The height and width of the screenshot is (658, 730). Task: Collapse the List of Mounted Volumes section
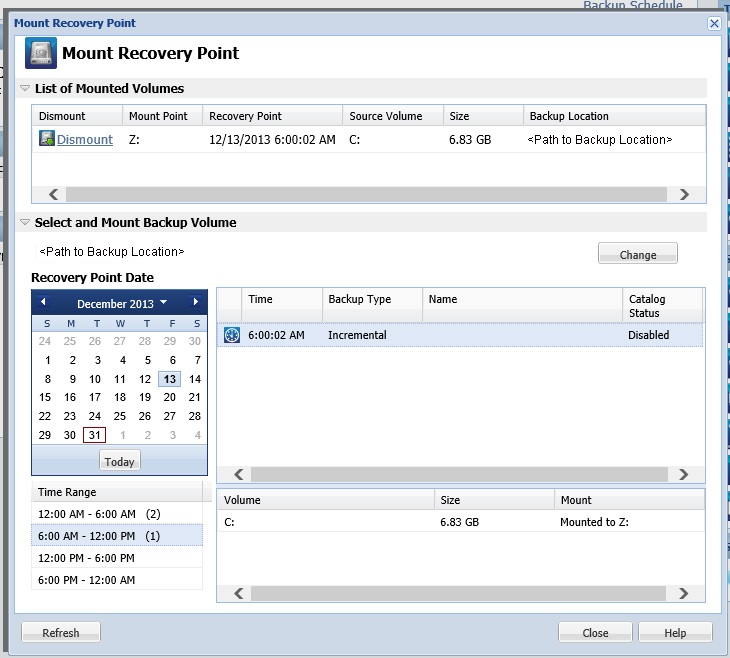coord(25,89)
